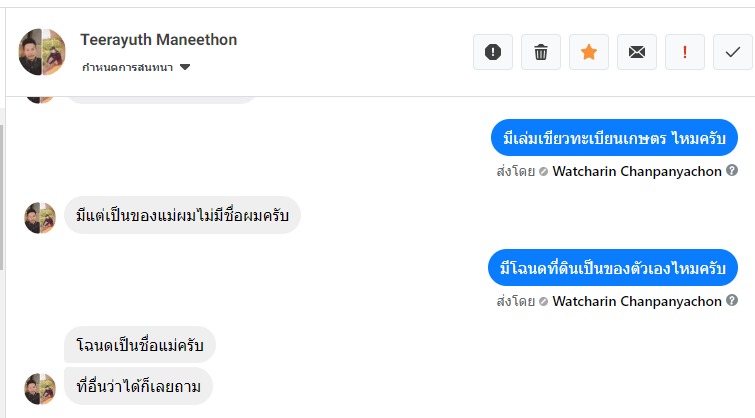Select the มีแต่เป็นของแม่ผม gray message bubble
This screenshot has width=755, height=418.
click(x=183, y=215)
